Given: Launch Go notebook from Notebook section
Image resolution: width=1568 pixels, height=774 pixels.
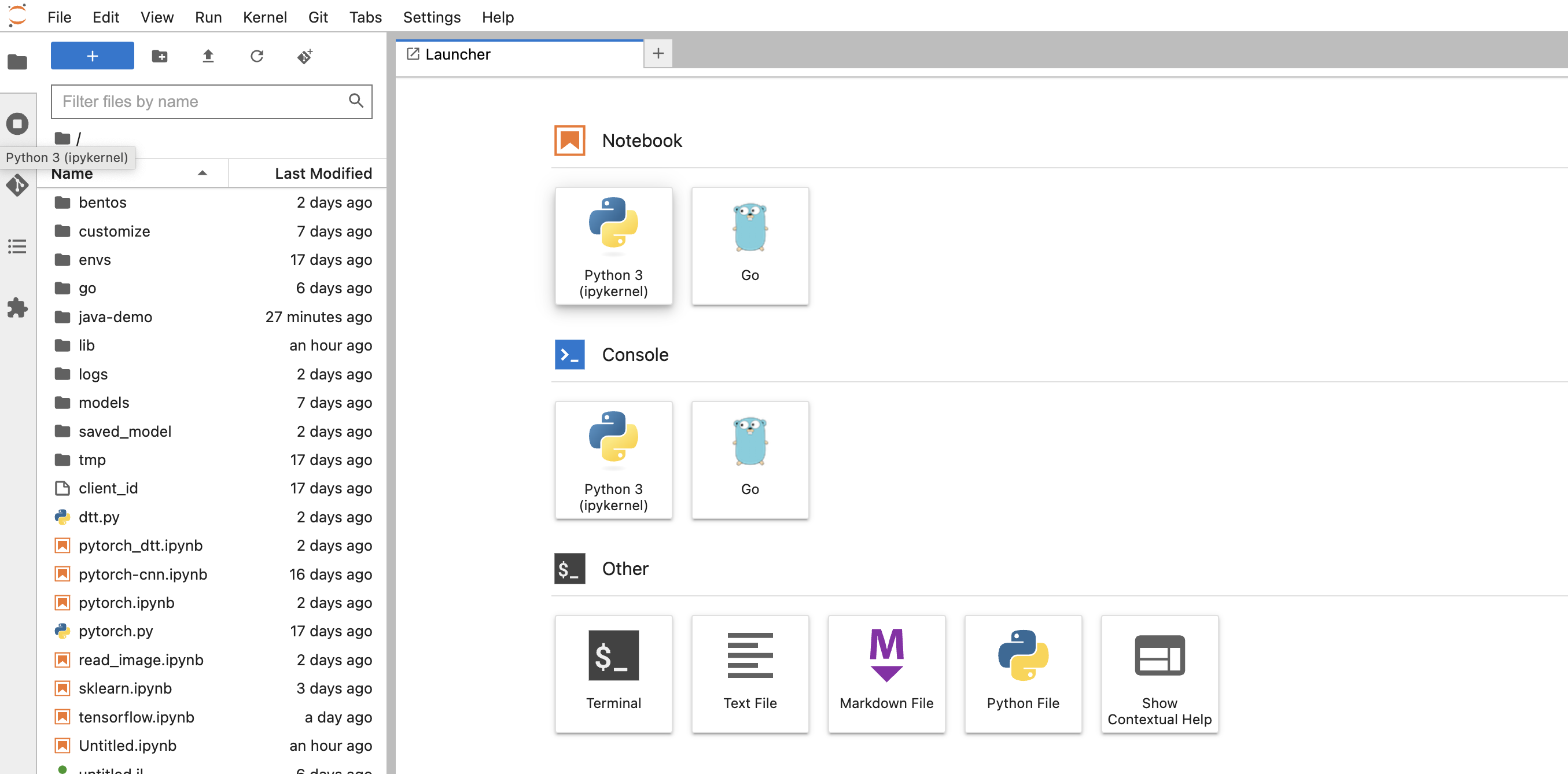Looking at the screenshot, I should 750,245.
